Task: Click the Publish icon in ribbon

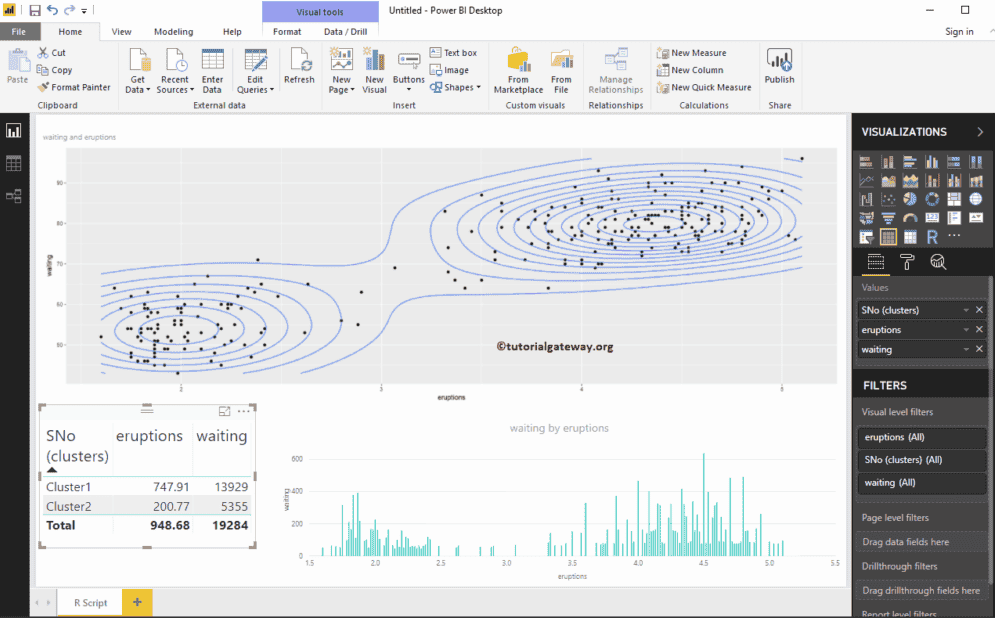Action: click(x=779, y=66)
